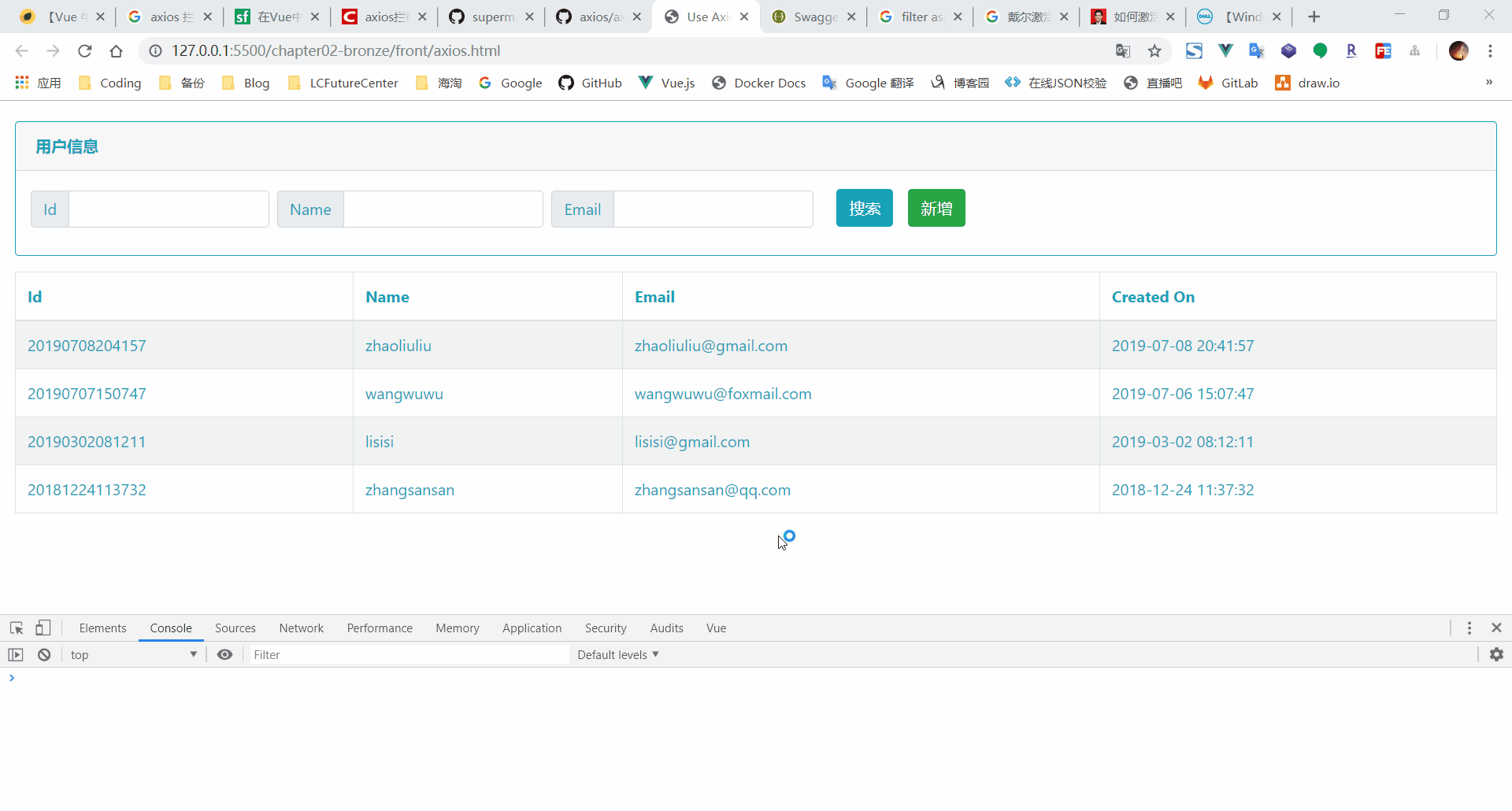This screenshot has height=811, width=1512.
Task: Focus the Name search input
Action: pyautogui.click(x=443, y=209)
